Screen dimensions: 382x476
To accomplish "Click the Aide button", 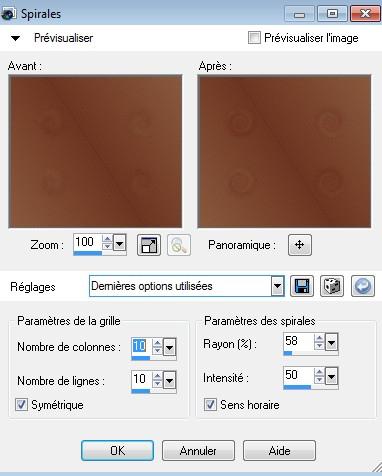I will pos(279,451).
